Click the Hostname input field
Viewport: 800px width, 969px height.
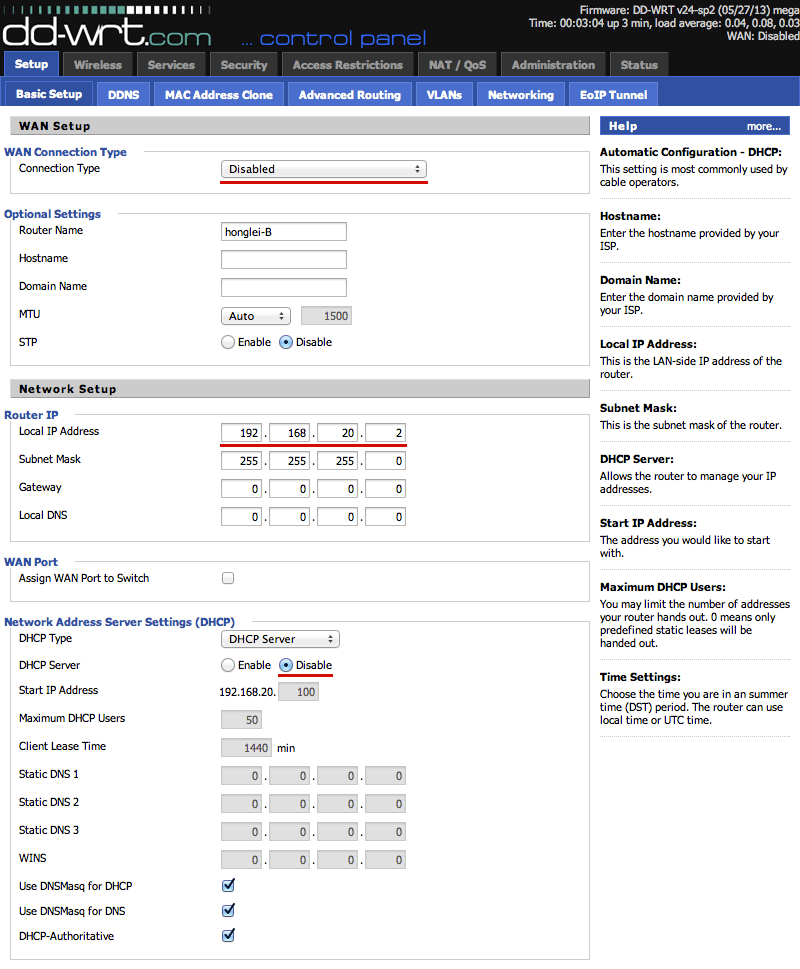tap(284, 260)
